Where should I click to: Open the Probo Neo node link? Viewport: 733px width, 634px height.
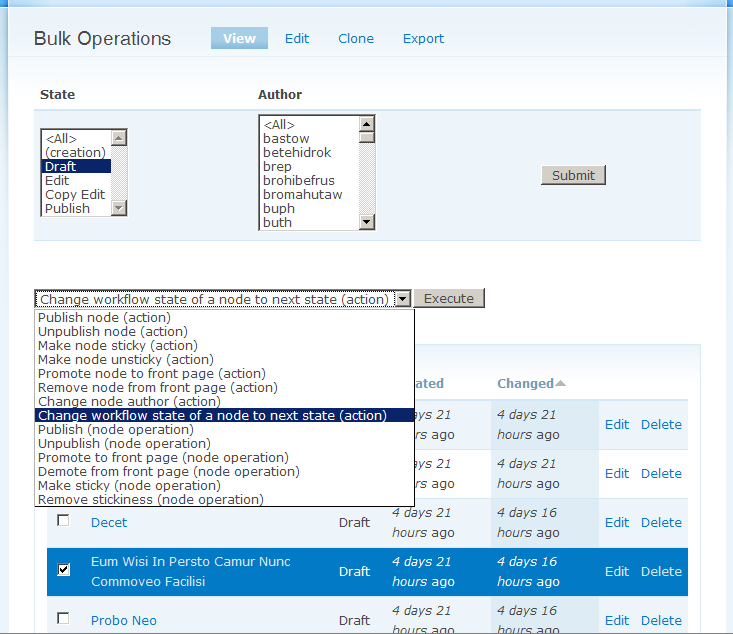click(124, 621)
